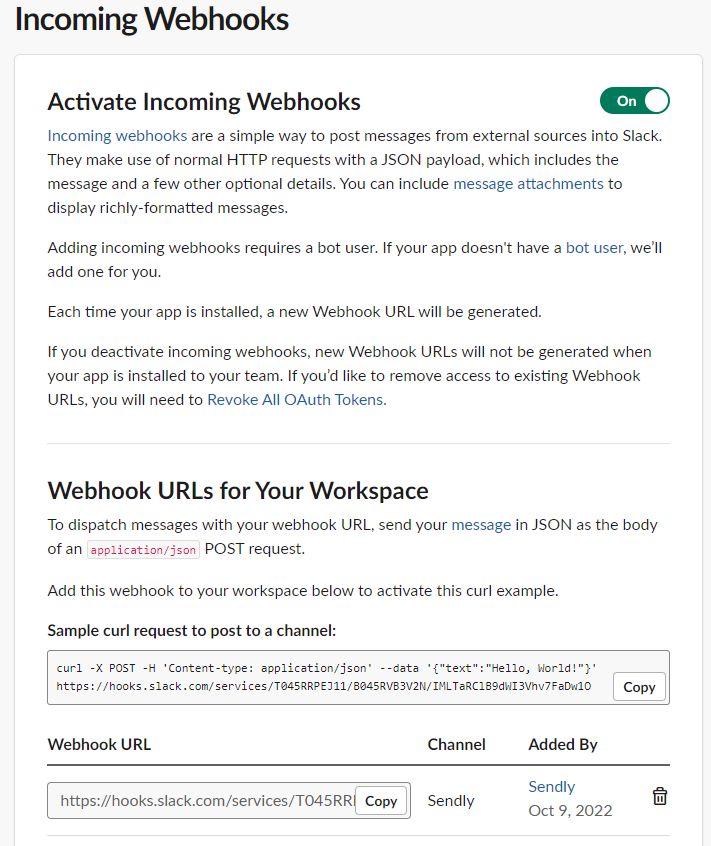Delete the Sendly webhook with trash icon
This screenshot has width=711, height=846.
pos(660,796)
